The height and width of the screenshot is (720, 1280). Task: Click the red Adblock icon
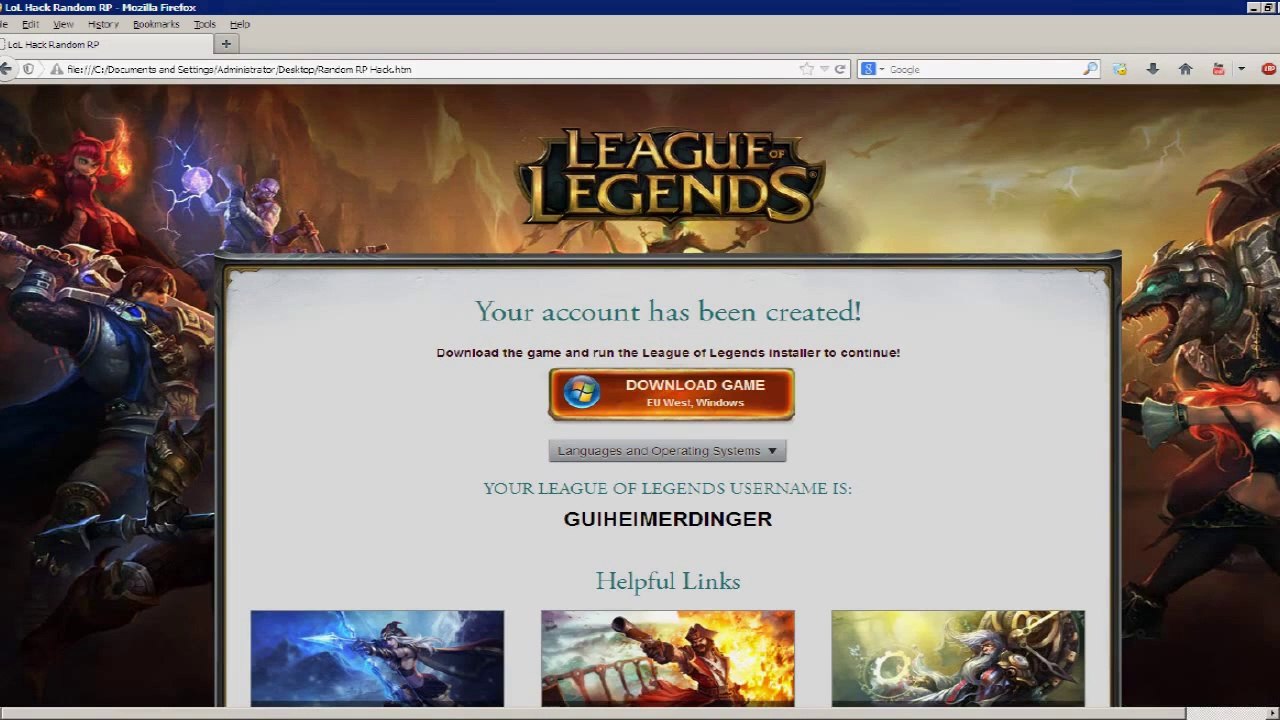pyautogui.click(x=1269, y=69)
